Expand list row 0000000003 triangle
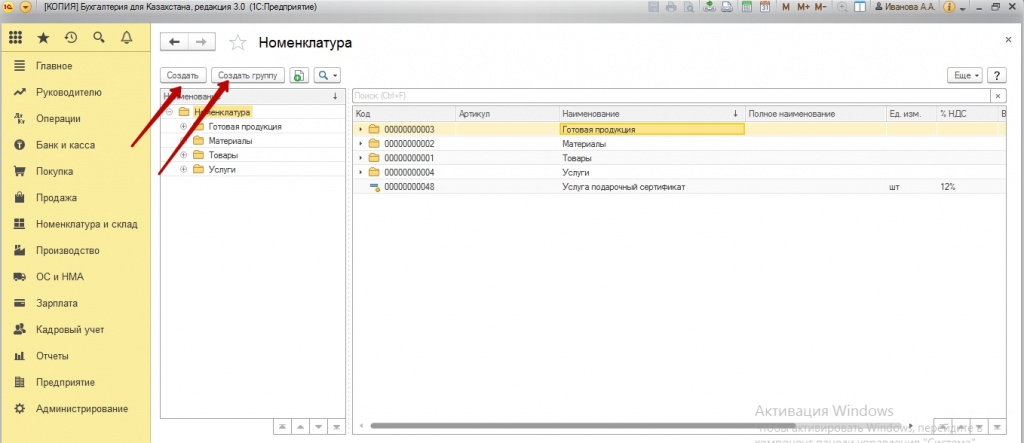1024x443 pixels. click(x=360, y=129)
